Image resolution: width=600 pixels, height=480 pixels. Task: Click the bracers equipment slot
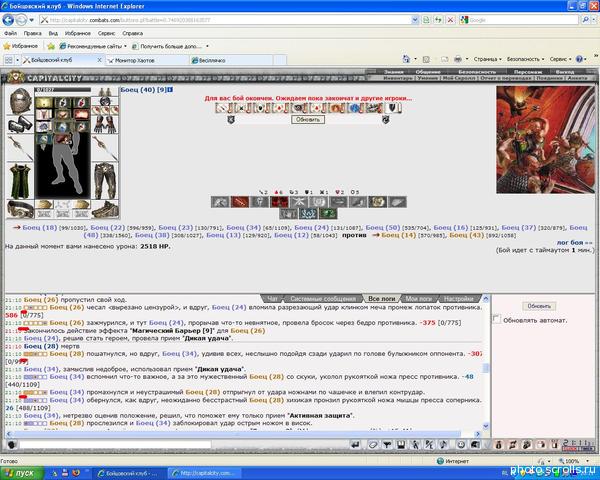coord(20,124)
